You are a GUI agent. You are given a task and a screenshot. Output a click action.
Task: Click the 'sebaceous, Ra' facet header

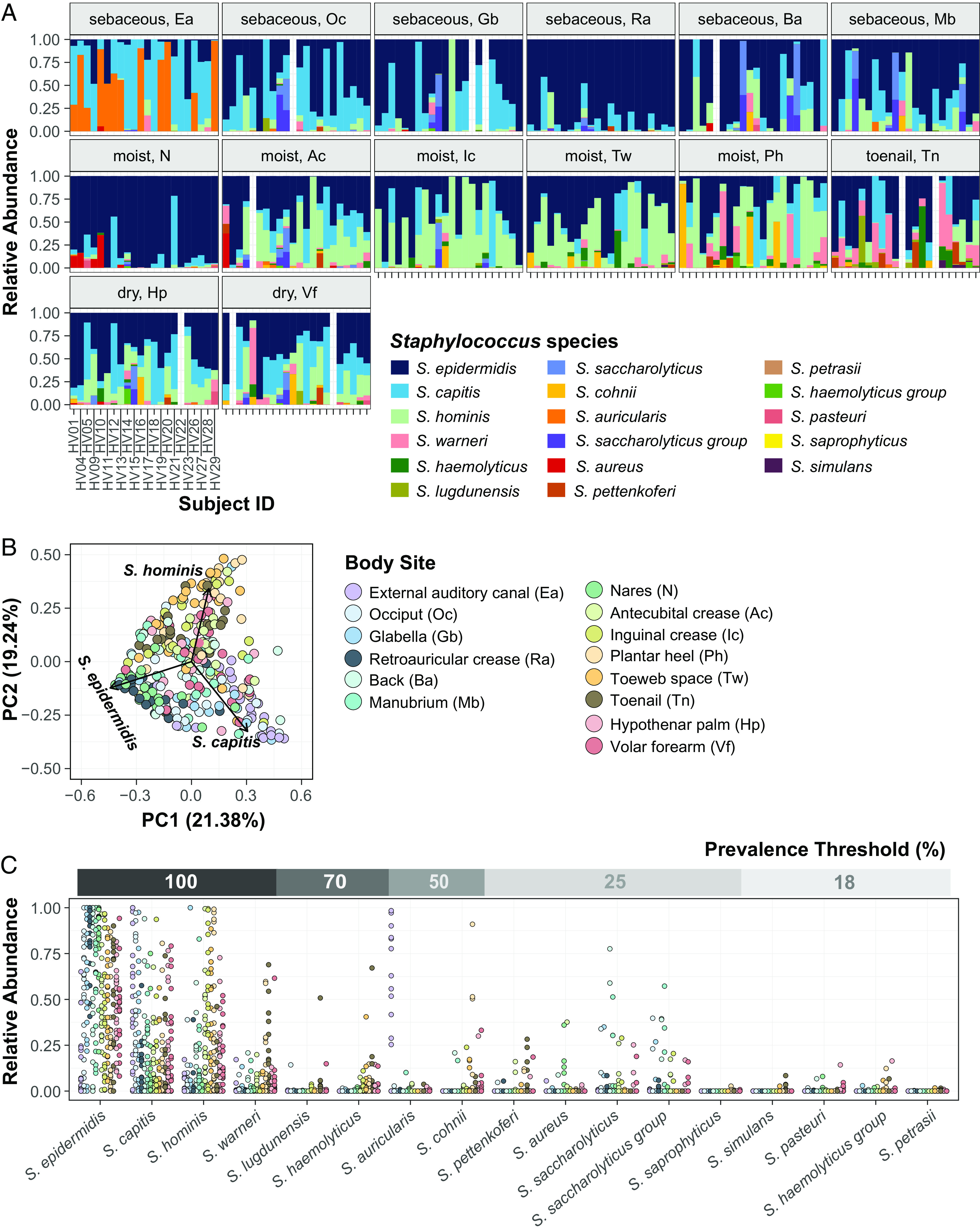click(x=601, y=19)
